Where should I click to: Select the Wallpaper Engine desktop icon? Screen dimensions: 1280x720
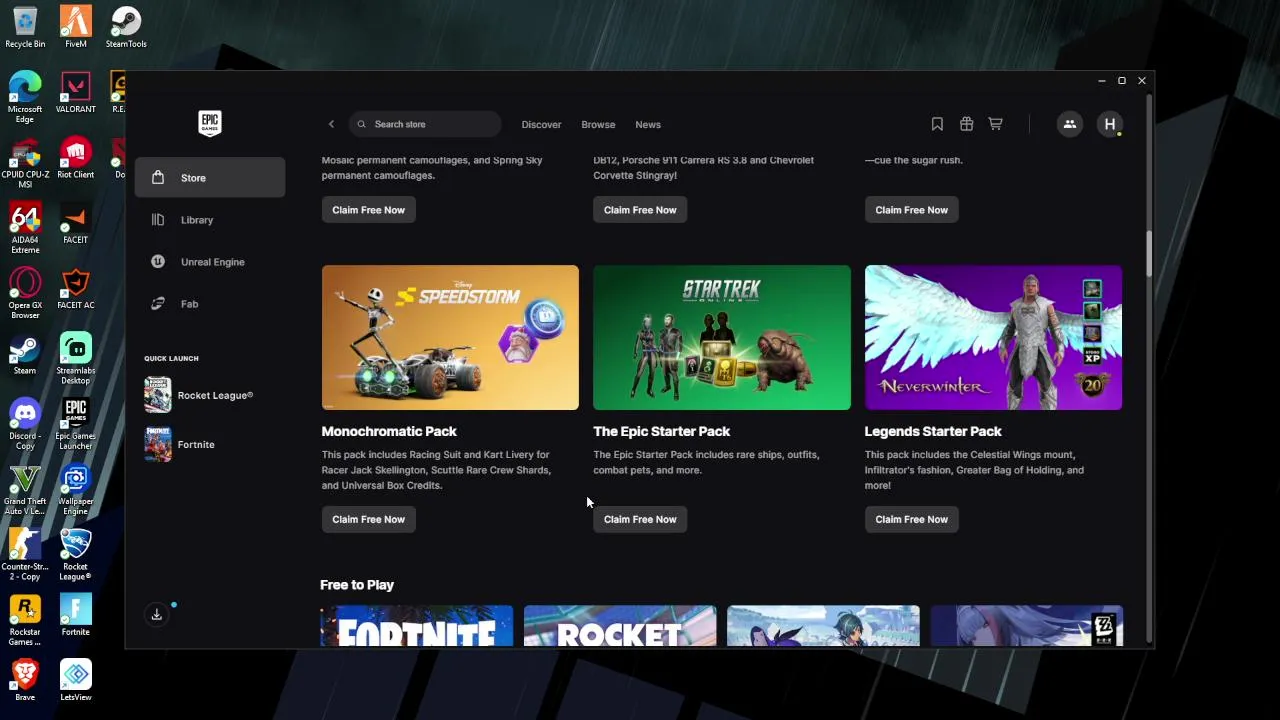coord(76,490)
